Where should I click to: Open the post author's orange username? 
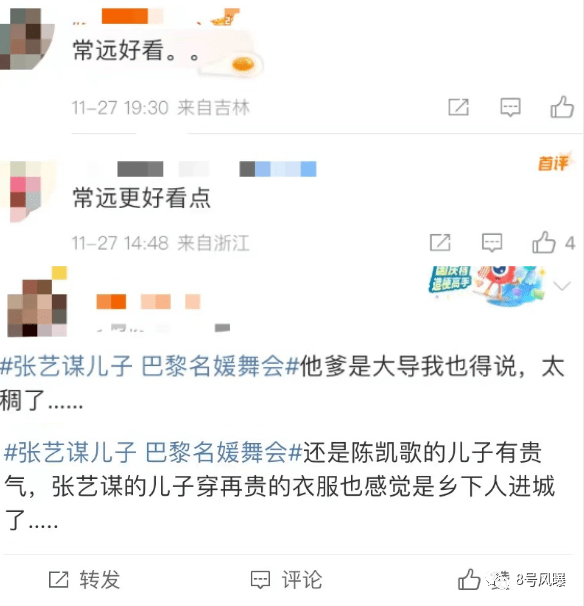tap(148, 301)
